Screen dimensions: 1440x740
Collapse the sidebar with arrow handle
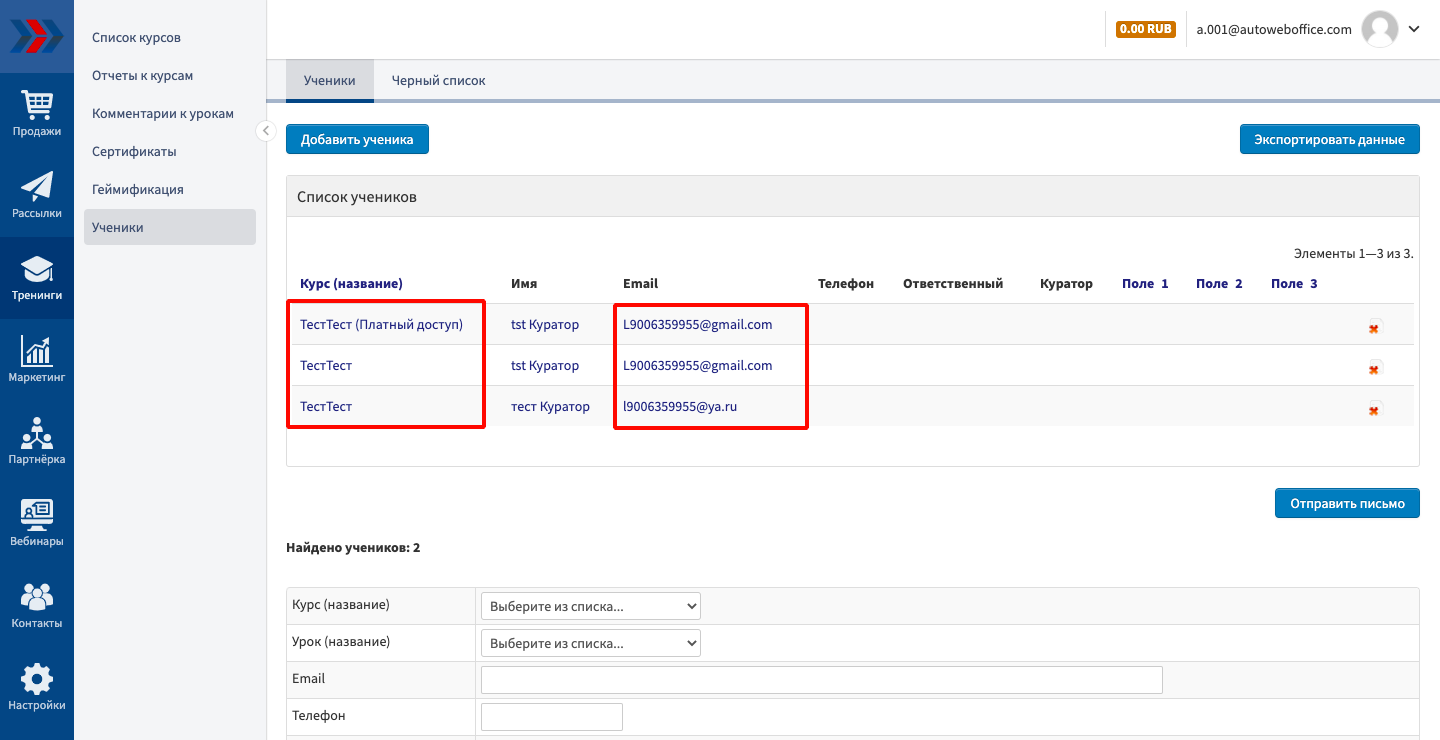pos(266,131)
